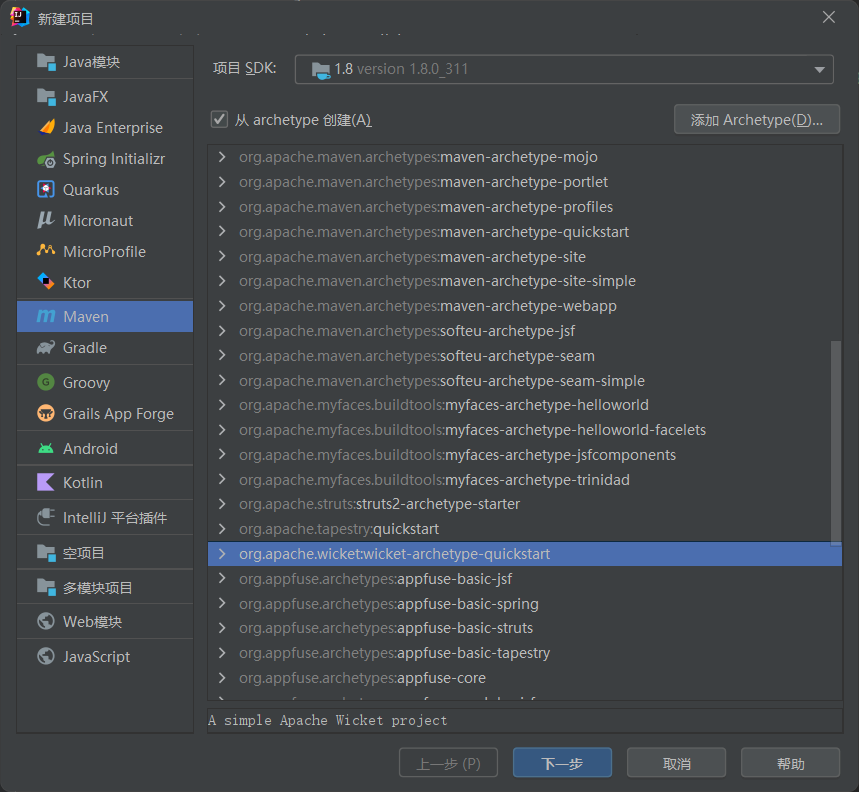This screenshot has width=859, height=792.
Task: Close the 新建项目 dialog
Action: [829, 18]
